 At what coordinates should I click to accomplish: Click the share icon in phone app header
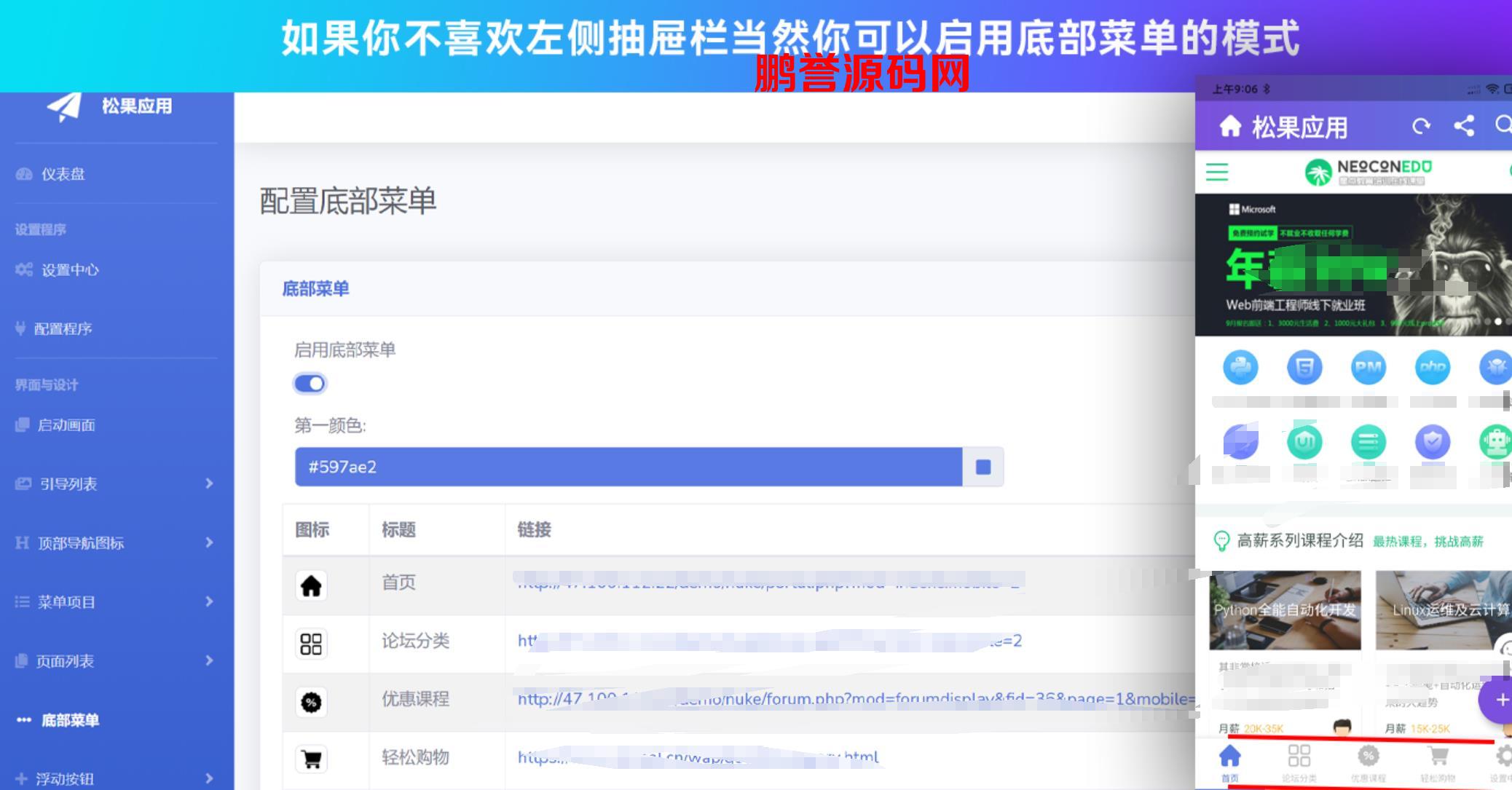point(1464,126)
